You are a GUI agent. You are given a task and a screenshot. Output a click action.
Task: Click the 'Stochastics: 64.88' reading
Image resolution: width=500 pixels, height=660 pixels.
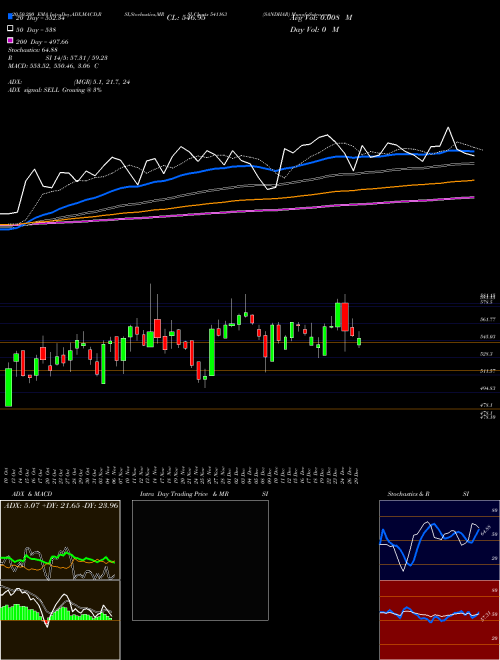point(33,50)
